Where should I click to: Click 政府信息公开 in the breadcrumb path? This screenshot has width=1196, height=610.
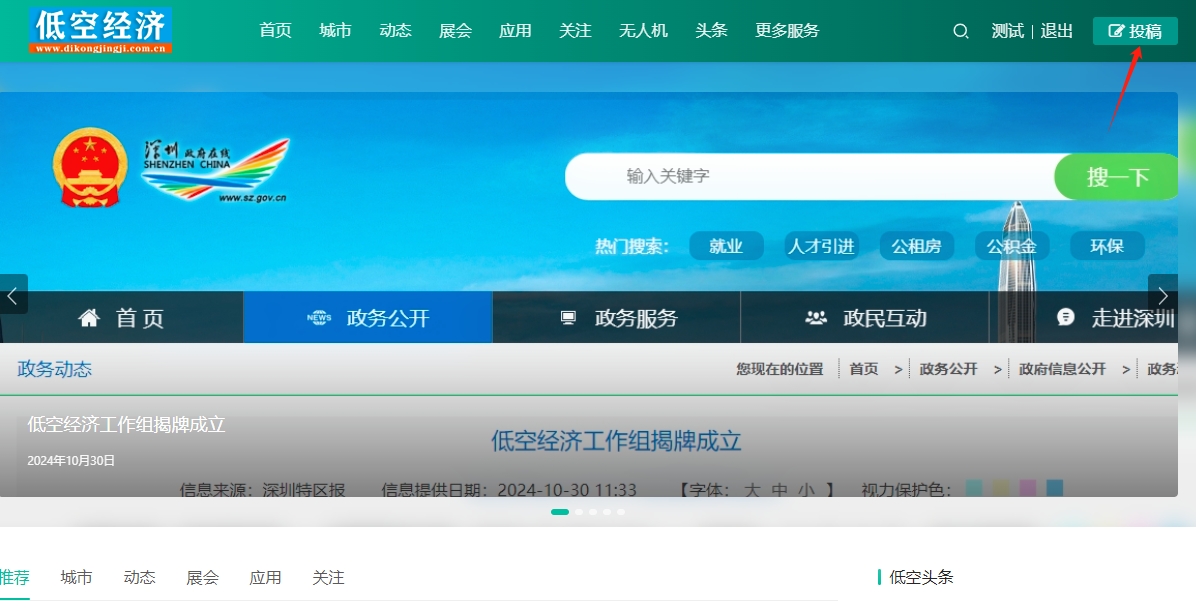click(1062, 369)
